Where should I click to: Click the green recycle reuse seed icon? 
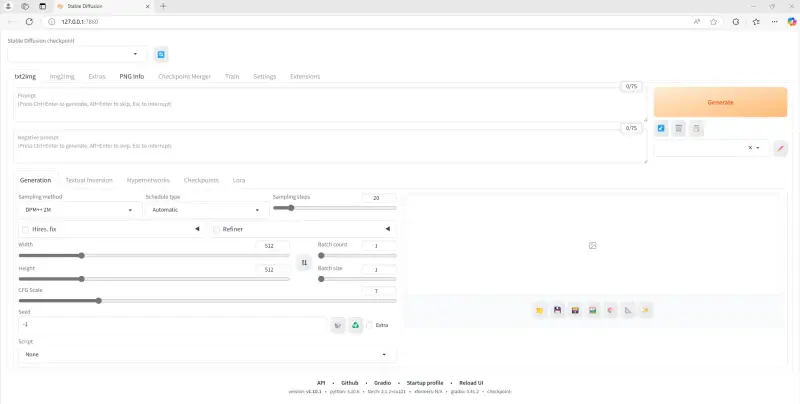(x=355, y=325)
